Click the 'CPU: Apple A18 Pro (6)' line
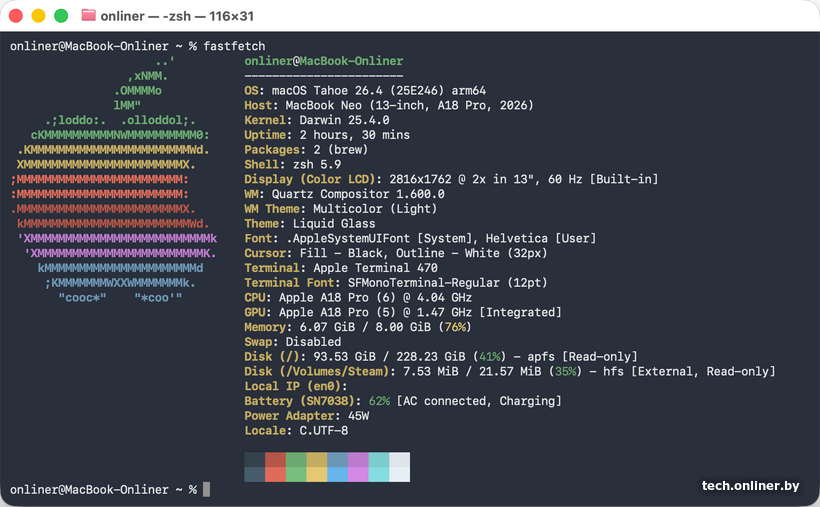820x507 pixels. (x=358, y=298)
